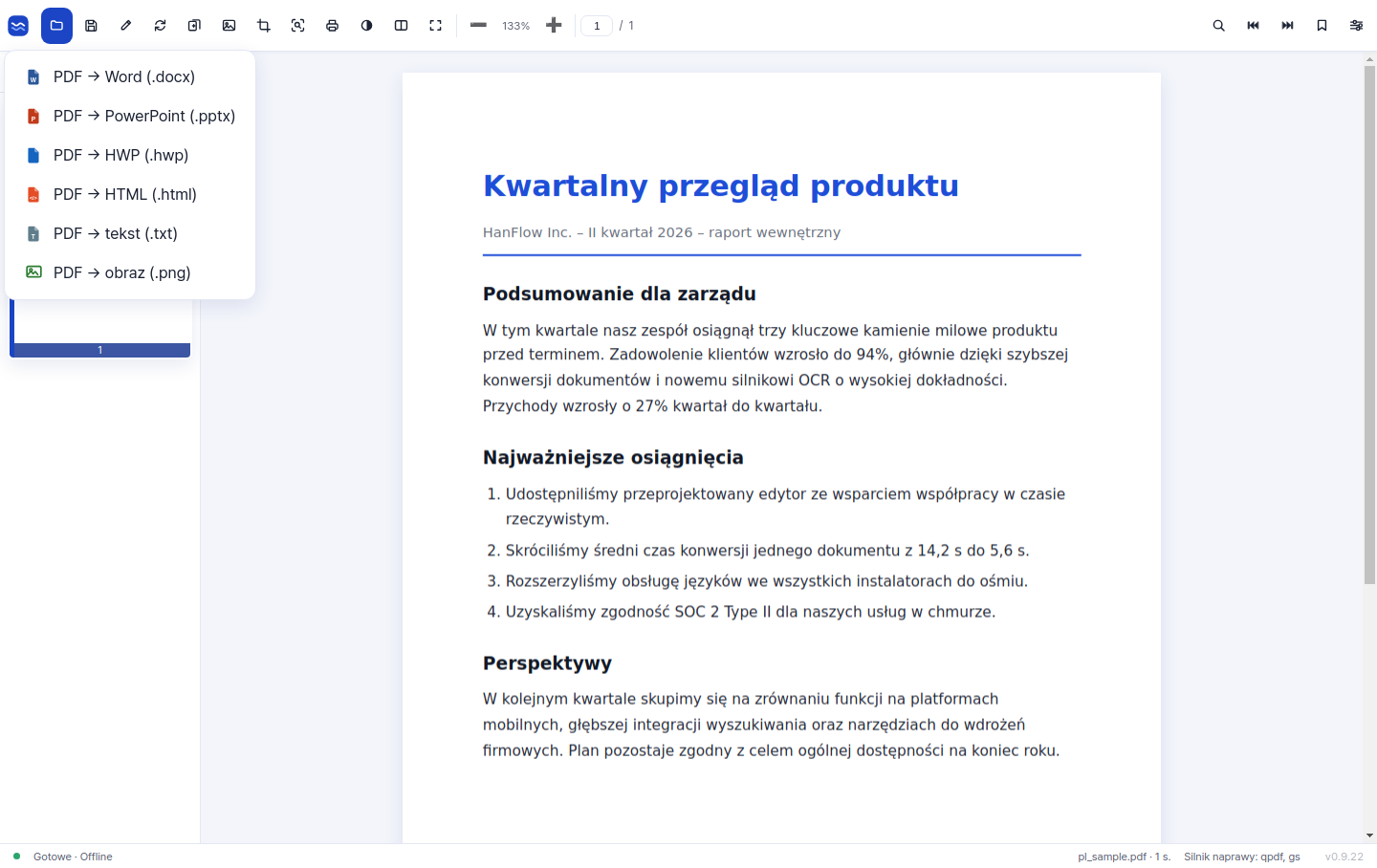The width and height of the screenshot is (1377, 868).
Task: Choose PDF → Word (.docx)
Action: click(130, 76)
